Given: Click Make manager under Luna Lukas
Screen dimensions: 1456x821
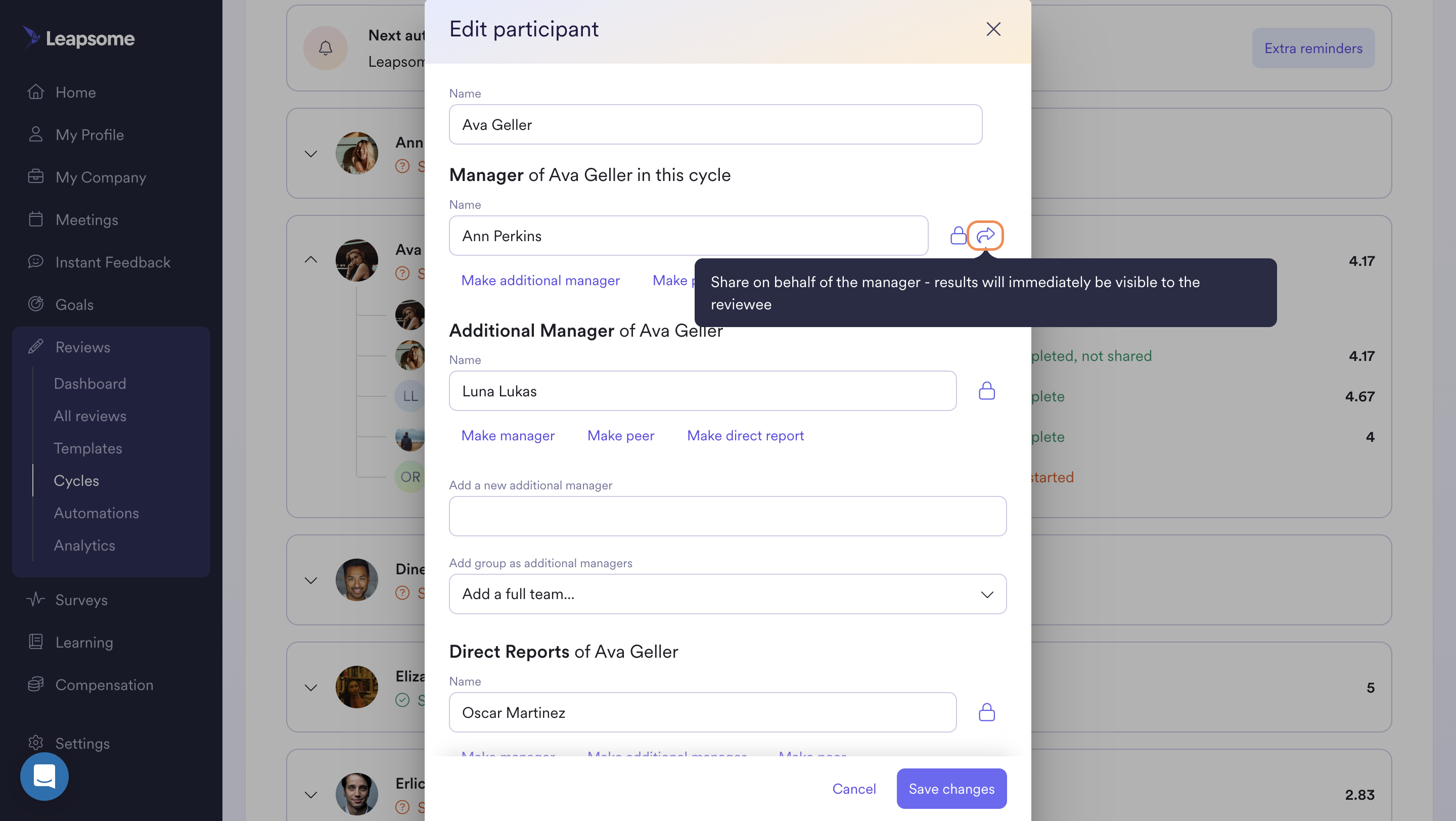Looking at the screenshot, I should coord(508,435).
